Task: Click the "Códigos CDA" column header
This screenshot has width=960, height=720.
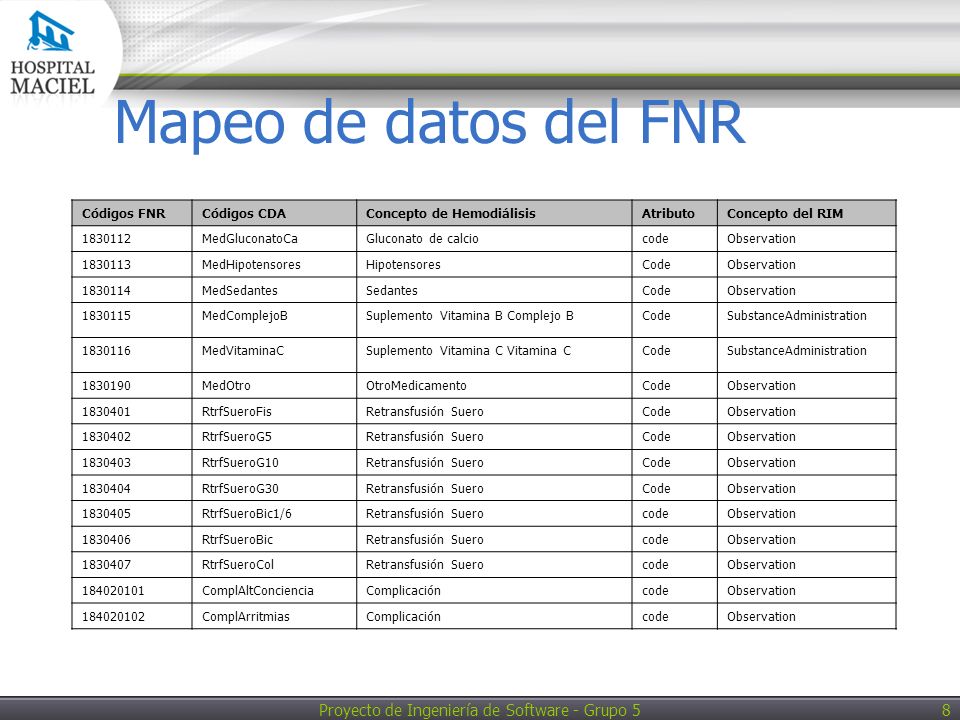Action: [274, 213]
